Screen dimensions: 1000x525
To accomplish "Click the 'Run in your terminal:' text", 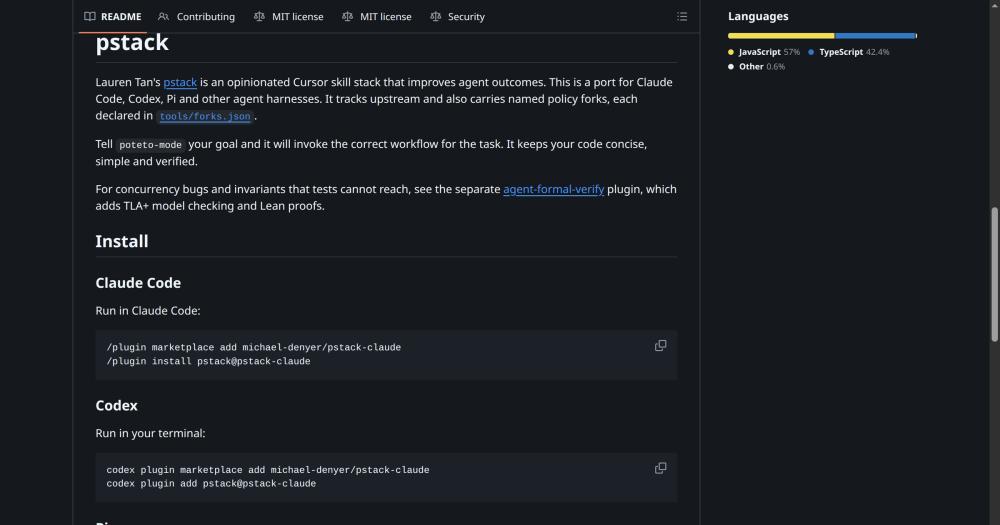I will pos(151,433).
